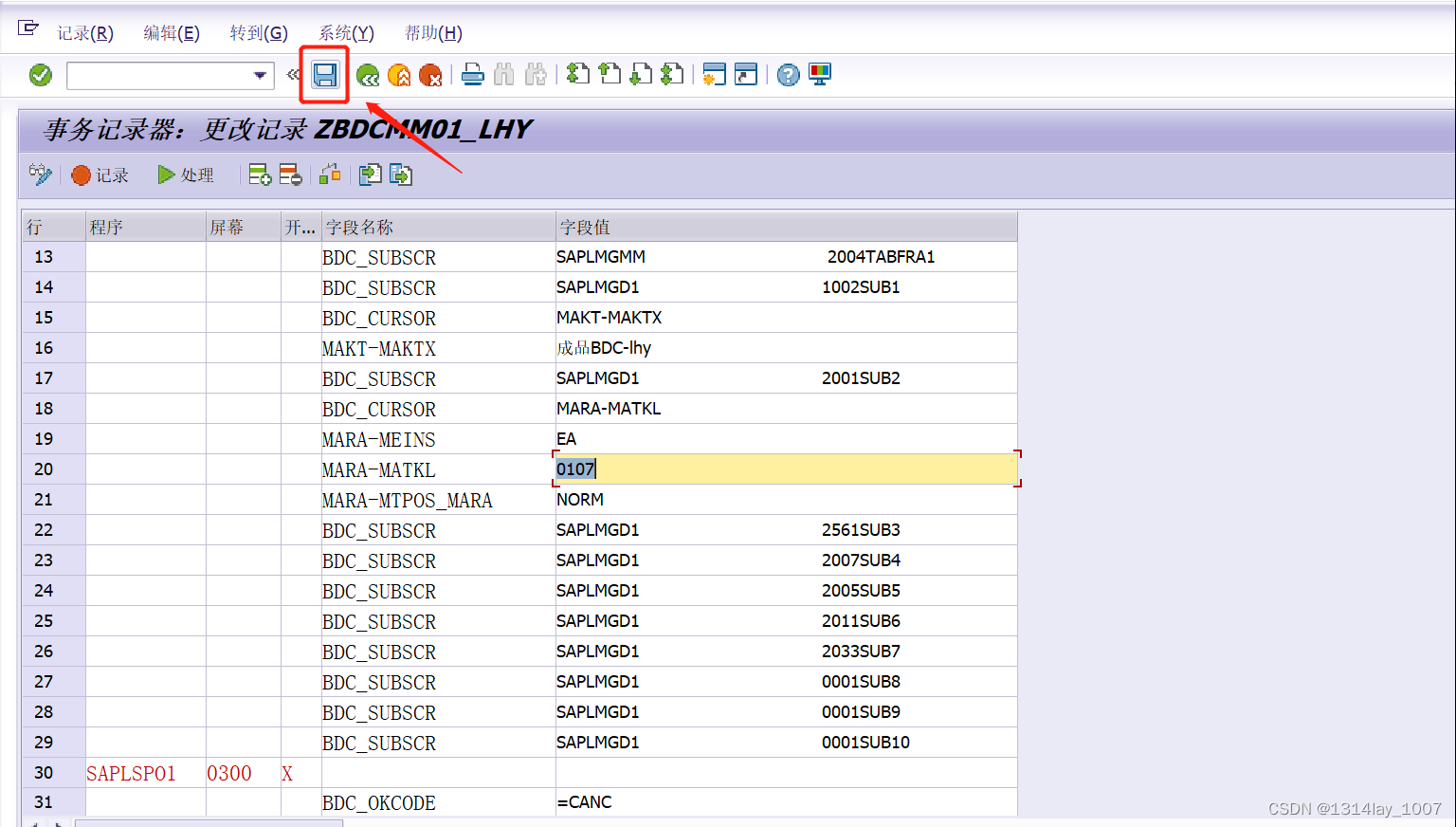Select row number 25 cell
This screenshot has width=1456, height=827.
click(54, 621)
